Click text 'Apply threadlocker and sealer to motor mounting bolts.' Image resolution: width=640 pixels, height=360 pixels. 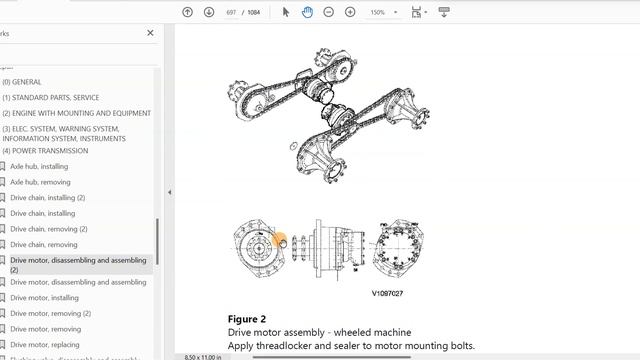tap(351, 346)
